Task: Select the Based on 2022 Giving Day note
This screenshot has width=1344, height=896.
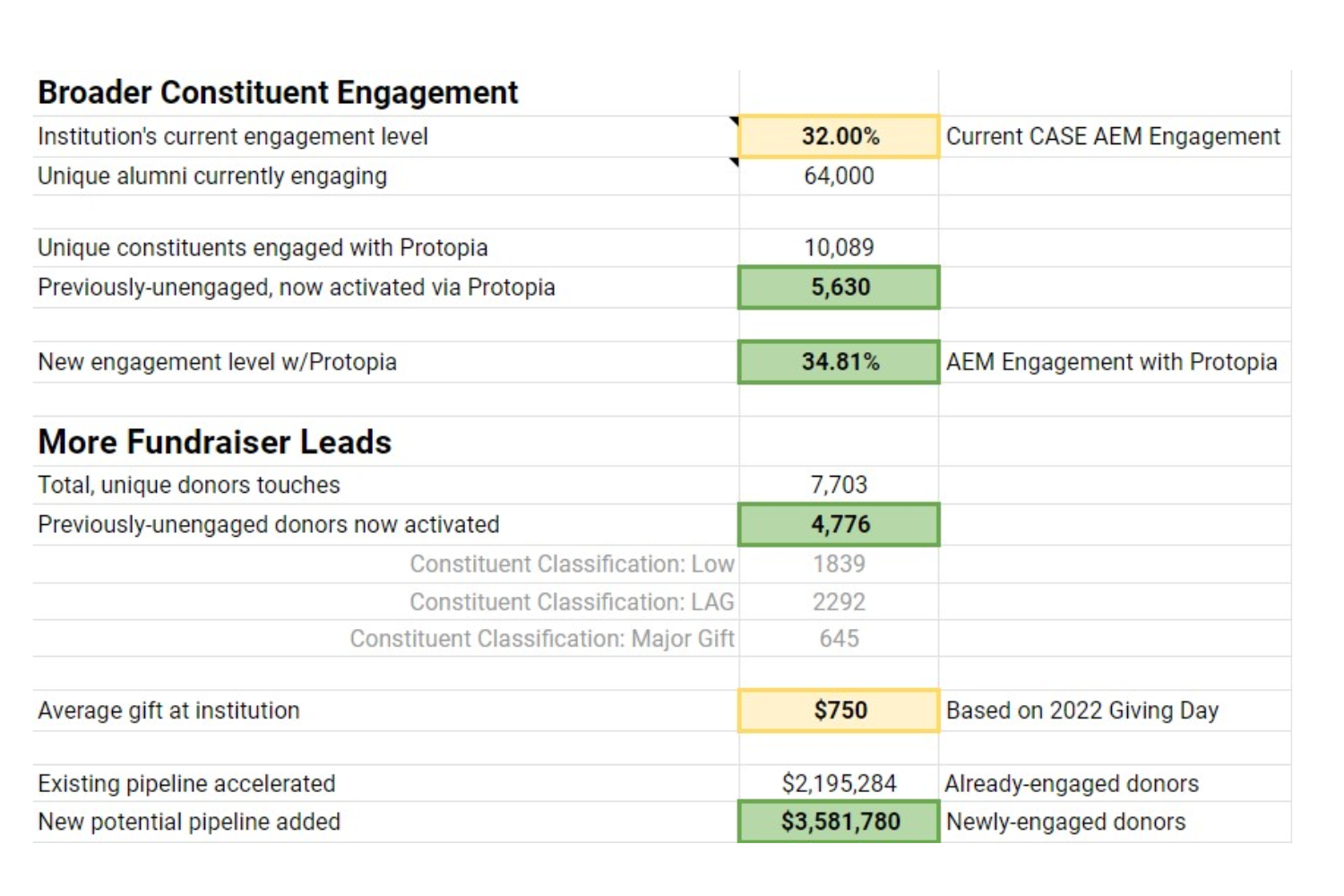Action: click(1082, 711)
